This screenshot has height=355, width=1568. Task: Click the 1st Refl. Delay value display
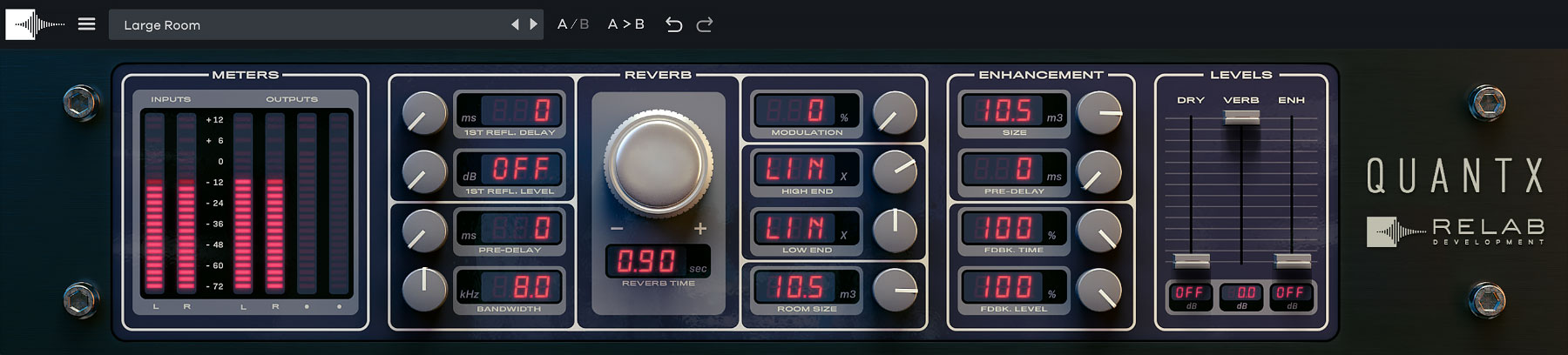(510, 111)
